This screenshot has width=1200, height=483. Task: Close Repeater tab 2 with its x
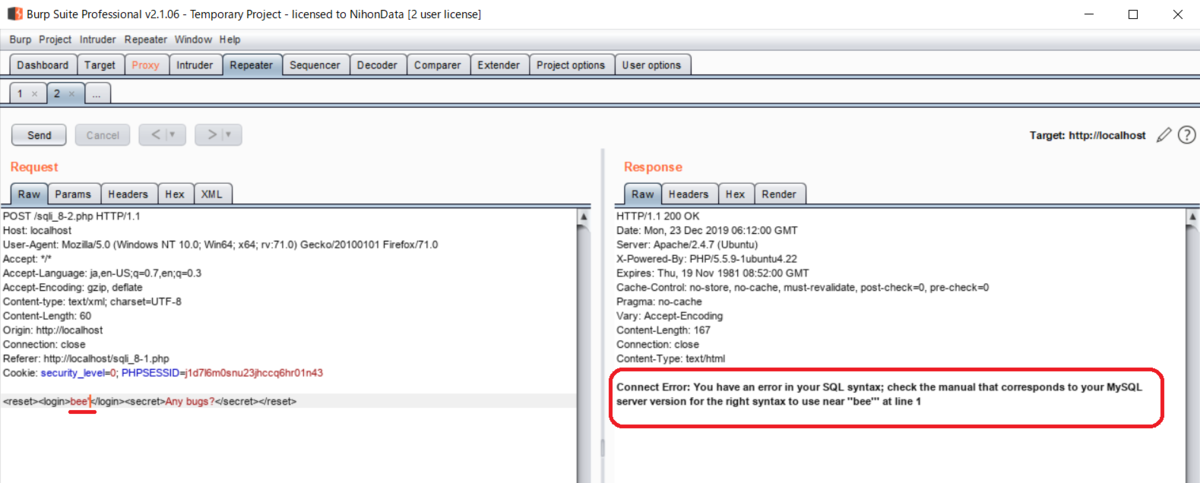(x=72, y=93)
